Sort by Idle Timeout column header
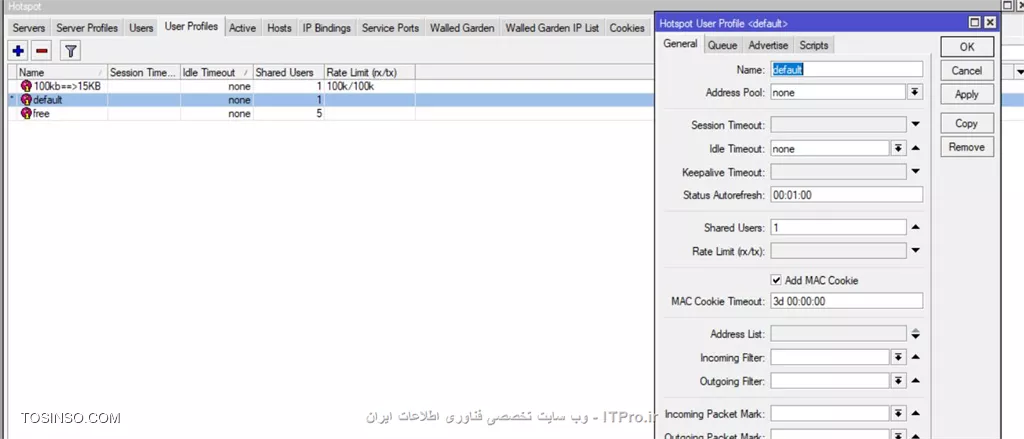The width and height of the screenshot is (1024, 439). pos(217,73)
